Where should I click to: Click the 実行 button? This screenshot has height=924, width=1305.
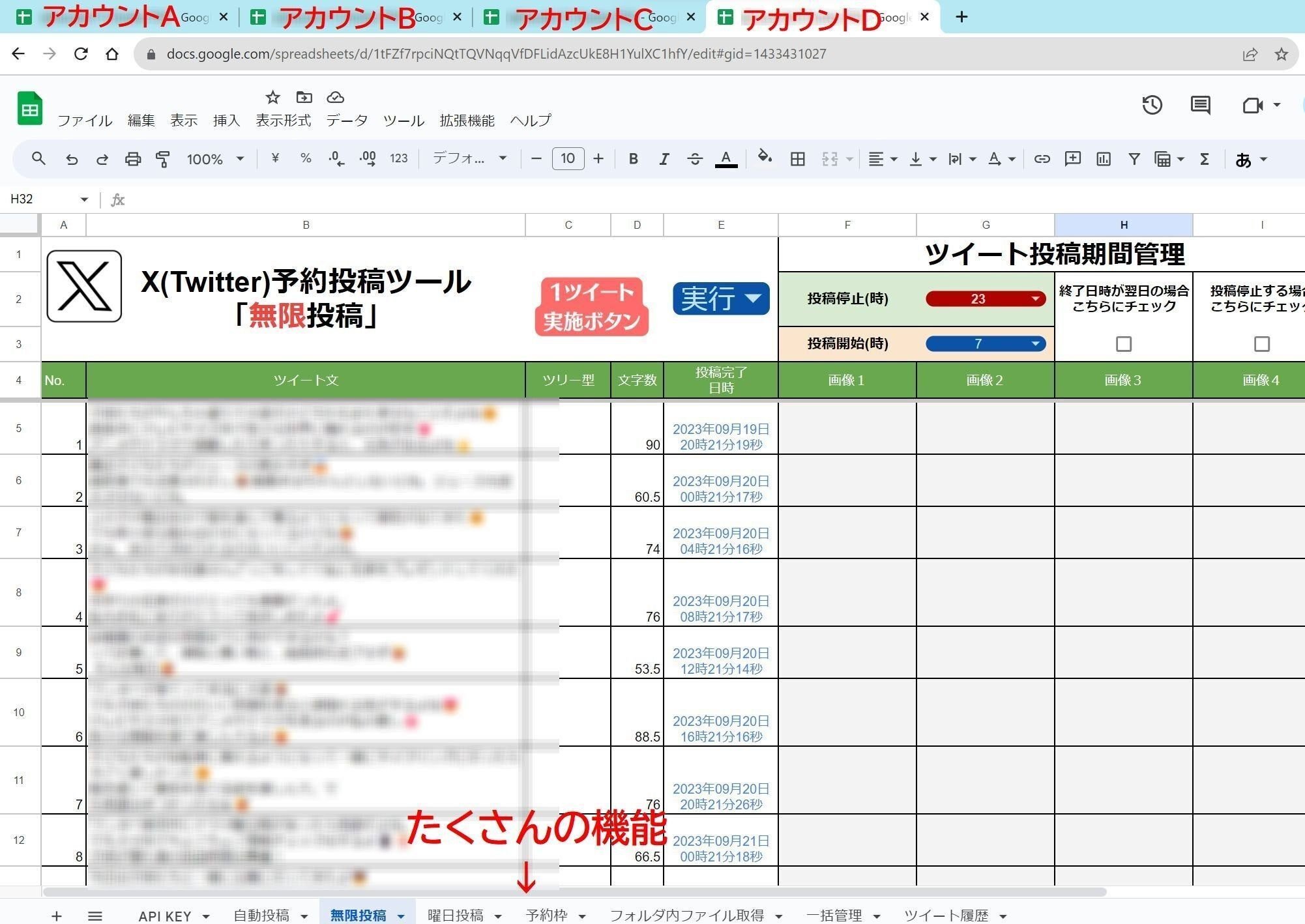point(720,298)
